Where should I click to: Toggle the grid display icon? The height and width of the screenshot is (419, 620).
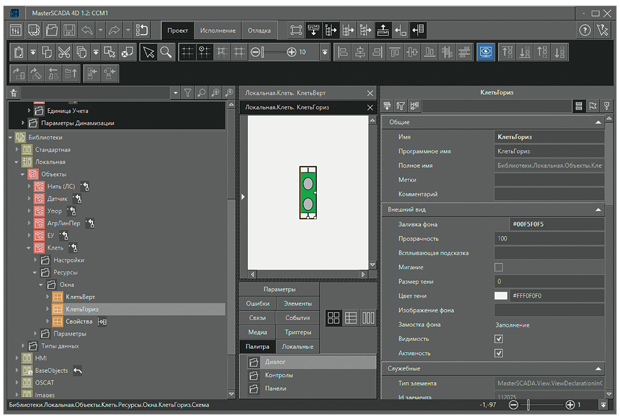tap(188, 52)
